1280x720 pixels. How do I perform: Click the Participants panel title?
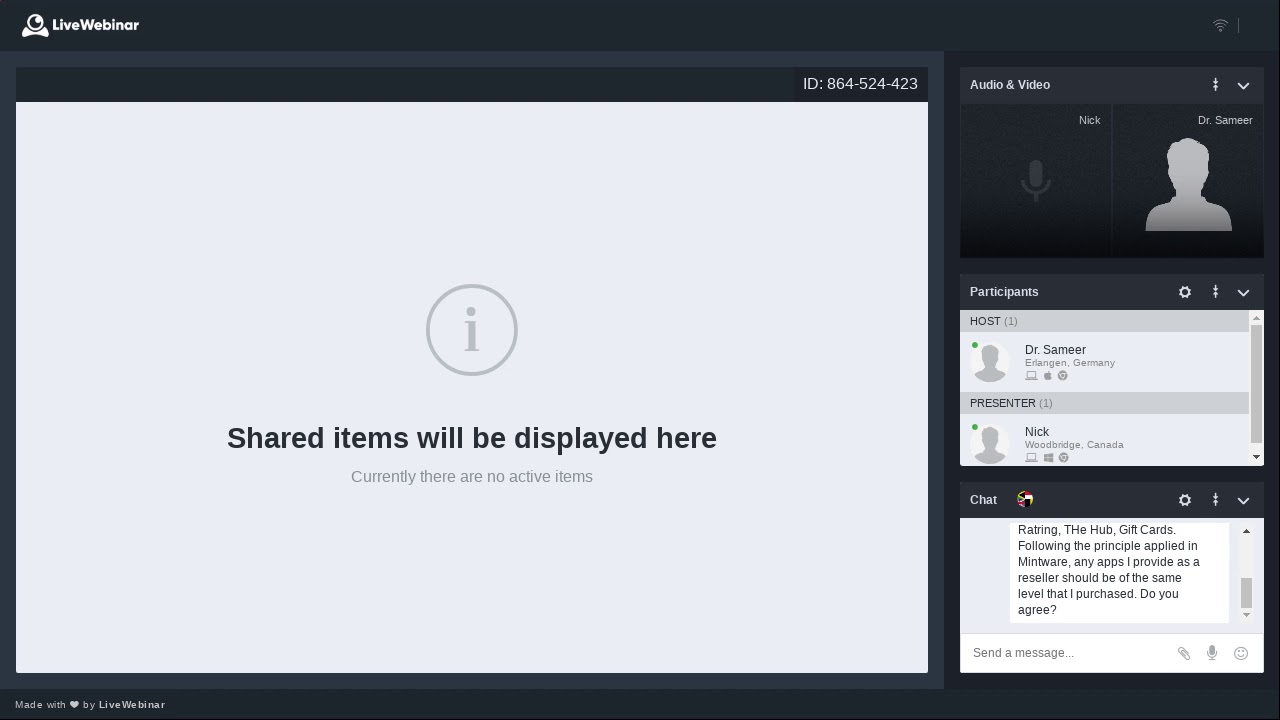point(1004,292)
